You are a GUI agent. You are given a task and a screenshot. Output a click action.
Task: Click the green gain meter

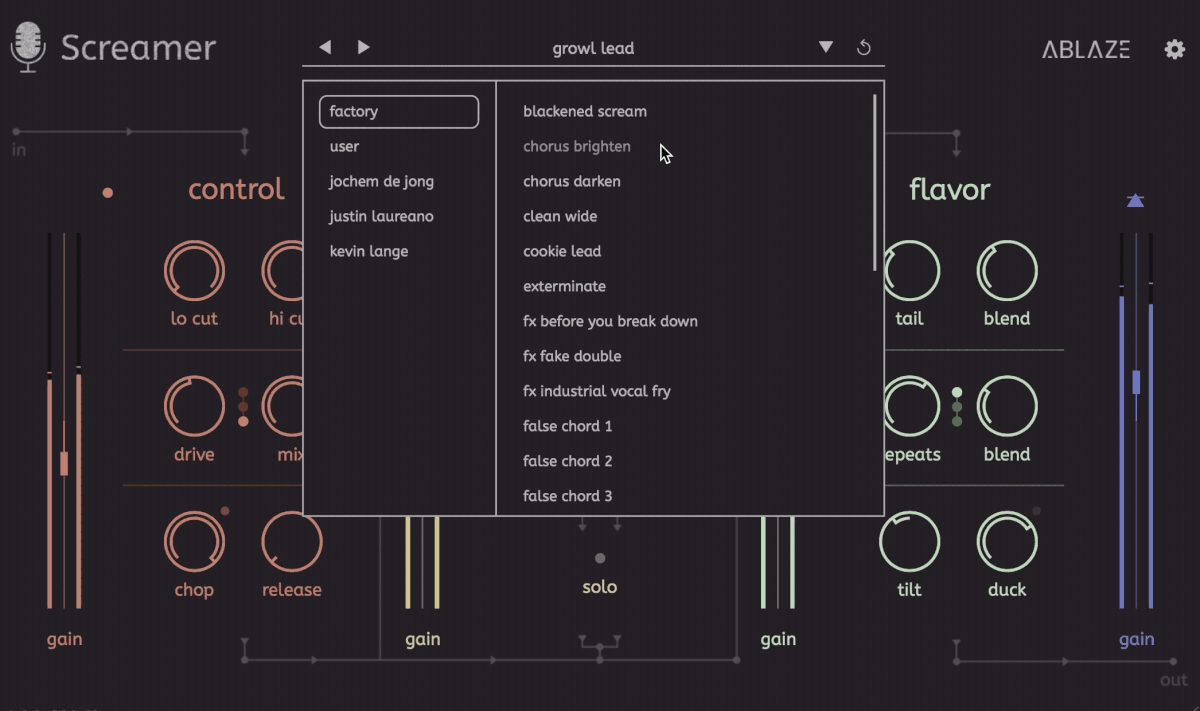(778, 562)
